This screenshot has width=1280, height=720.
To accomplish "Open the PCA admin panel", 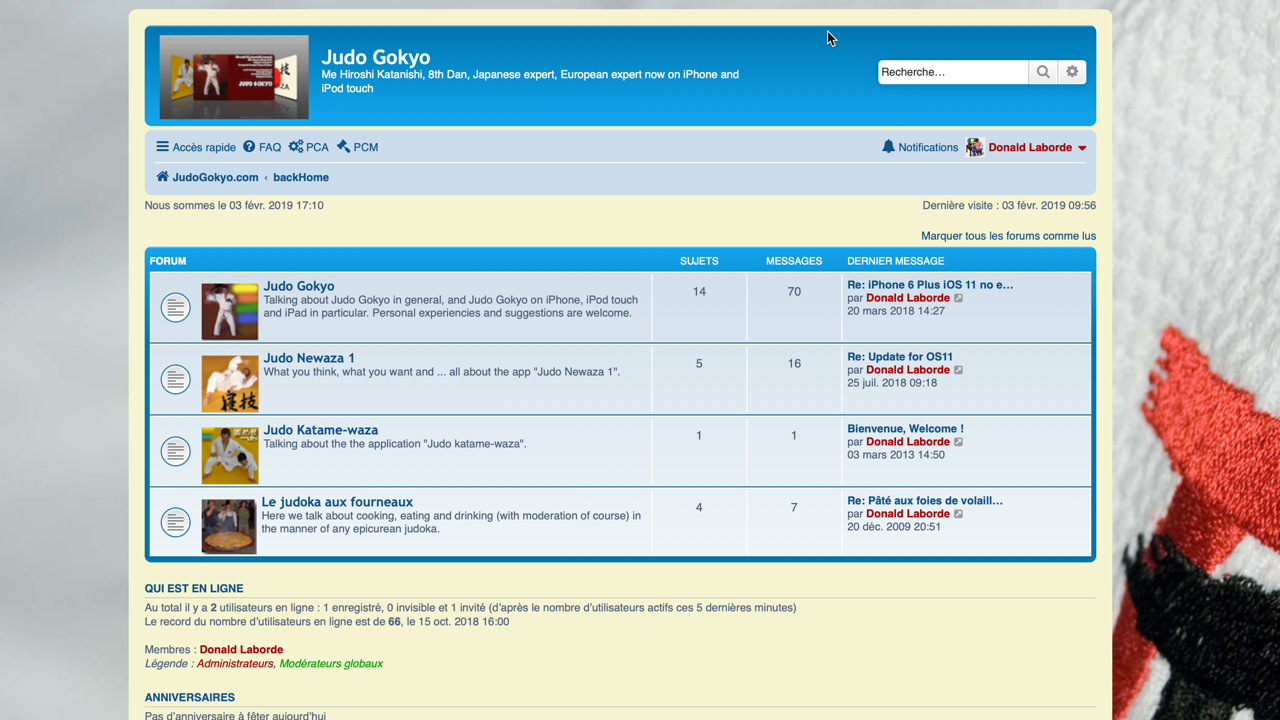I will click(308, 147).
